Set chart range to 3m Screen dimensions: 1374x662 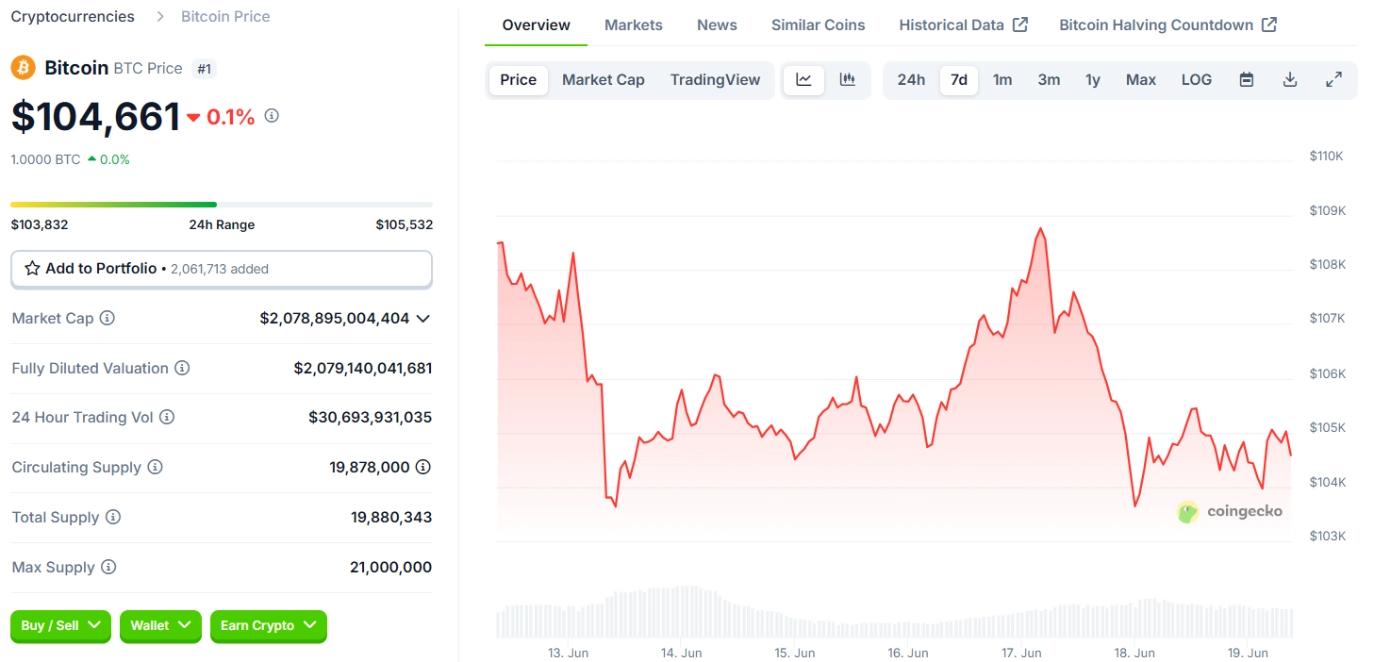pyautogui.click(x=1049, y=80)
